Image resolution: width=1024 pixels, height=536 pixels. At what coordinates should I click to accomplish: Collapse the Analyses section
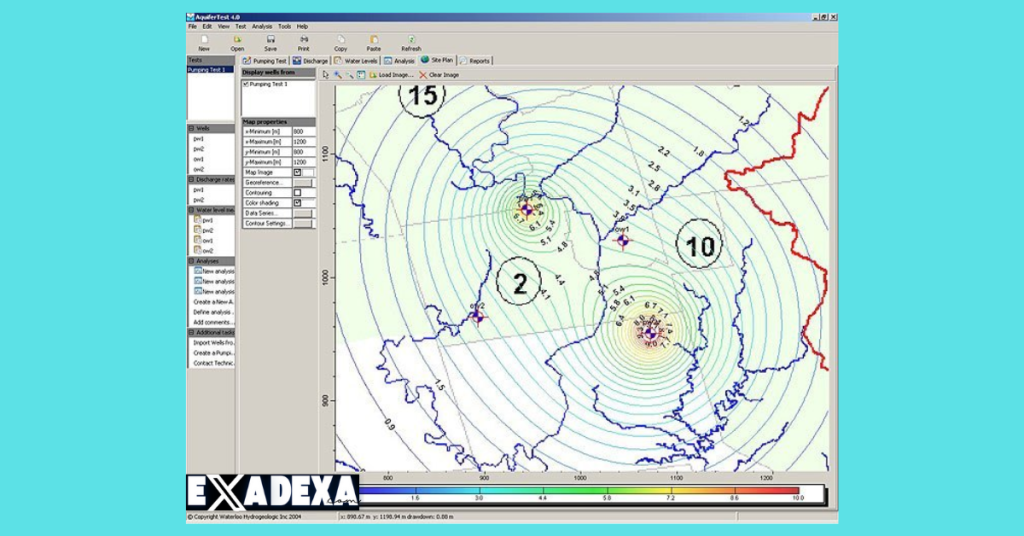pos(192,261)
